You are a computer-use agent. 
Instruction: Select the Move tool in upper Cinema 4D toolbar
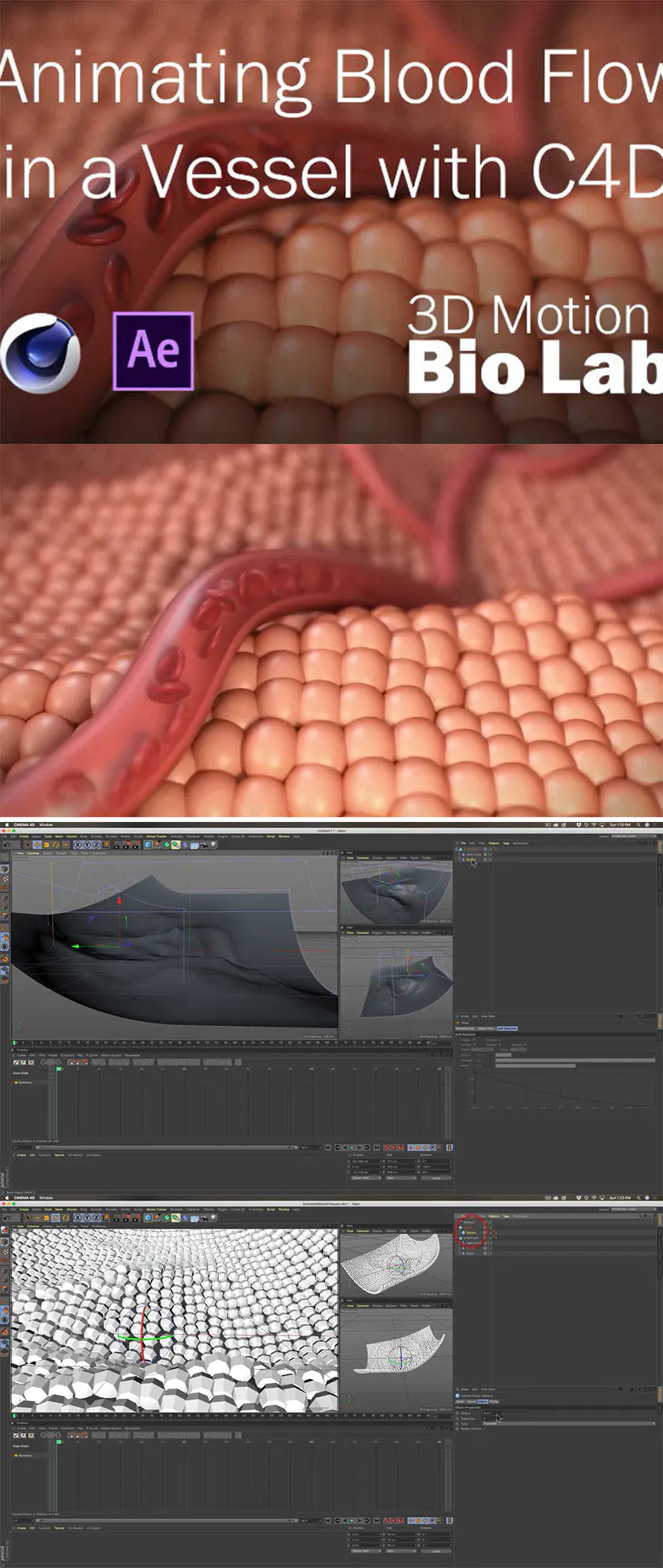(x=36, y=844)
